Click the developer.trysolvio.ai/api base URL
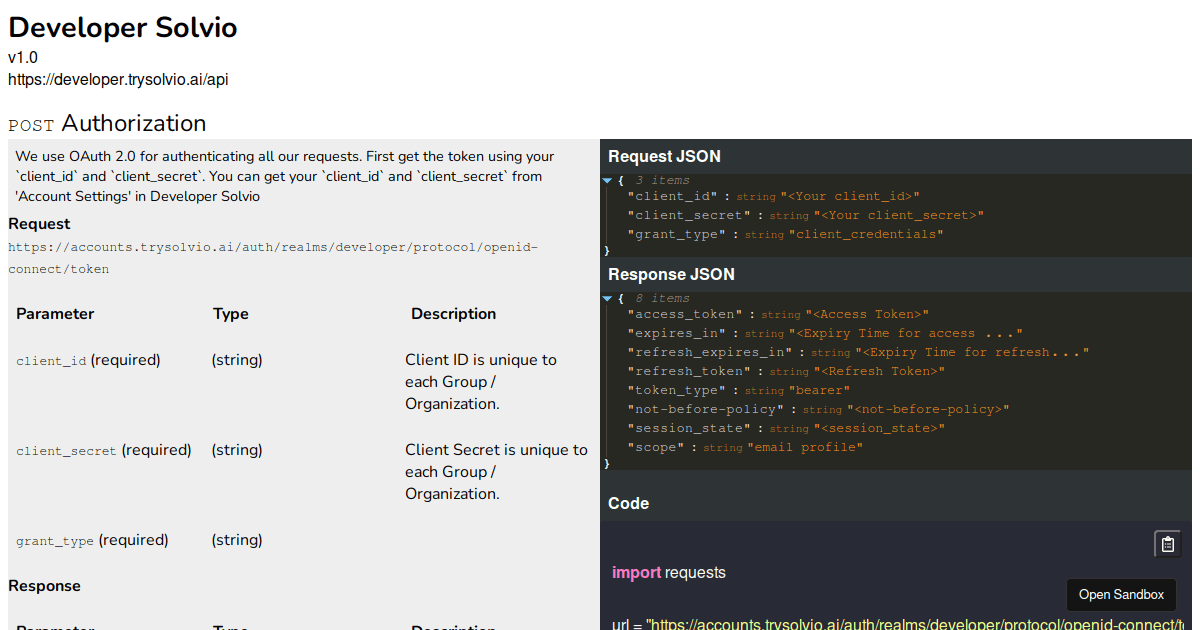This screenshot has height=630, width=1200. click(x=118, y=79)
